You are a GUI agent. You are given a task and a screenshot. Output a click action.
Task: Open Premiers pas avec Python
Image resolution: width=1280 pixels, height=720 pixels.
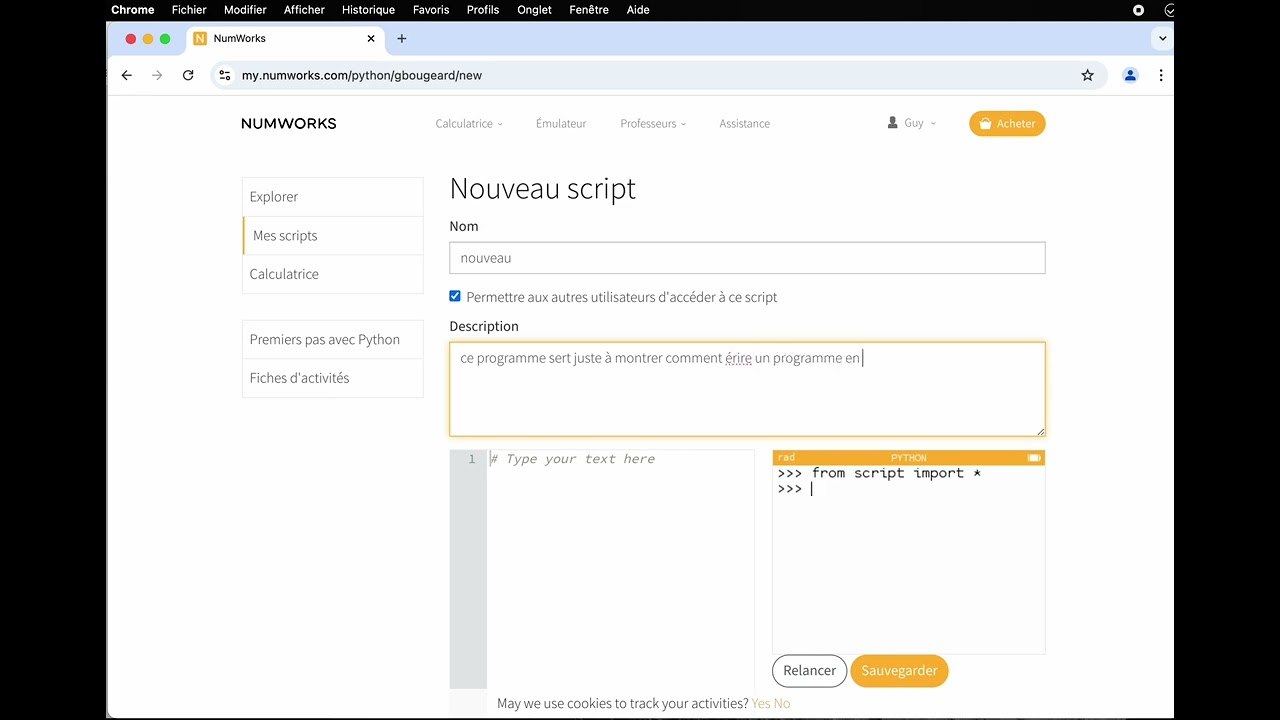click(333, 340)
